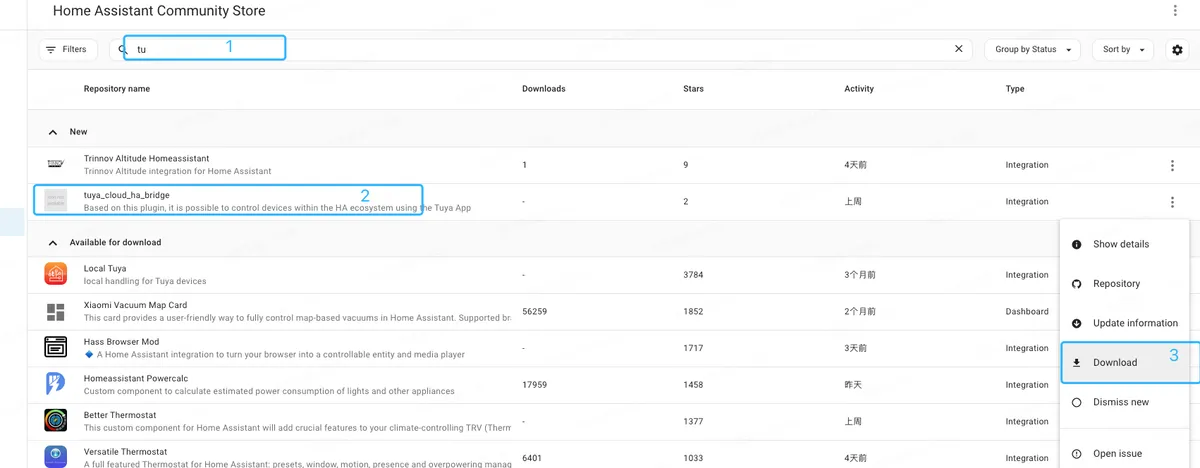
Task: Clear the search field text
Action: point(959,49)
